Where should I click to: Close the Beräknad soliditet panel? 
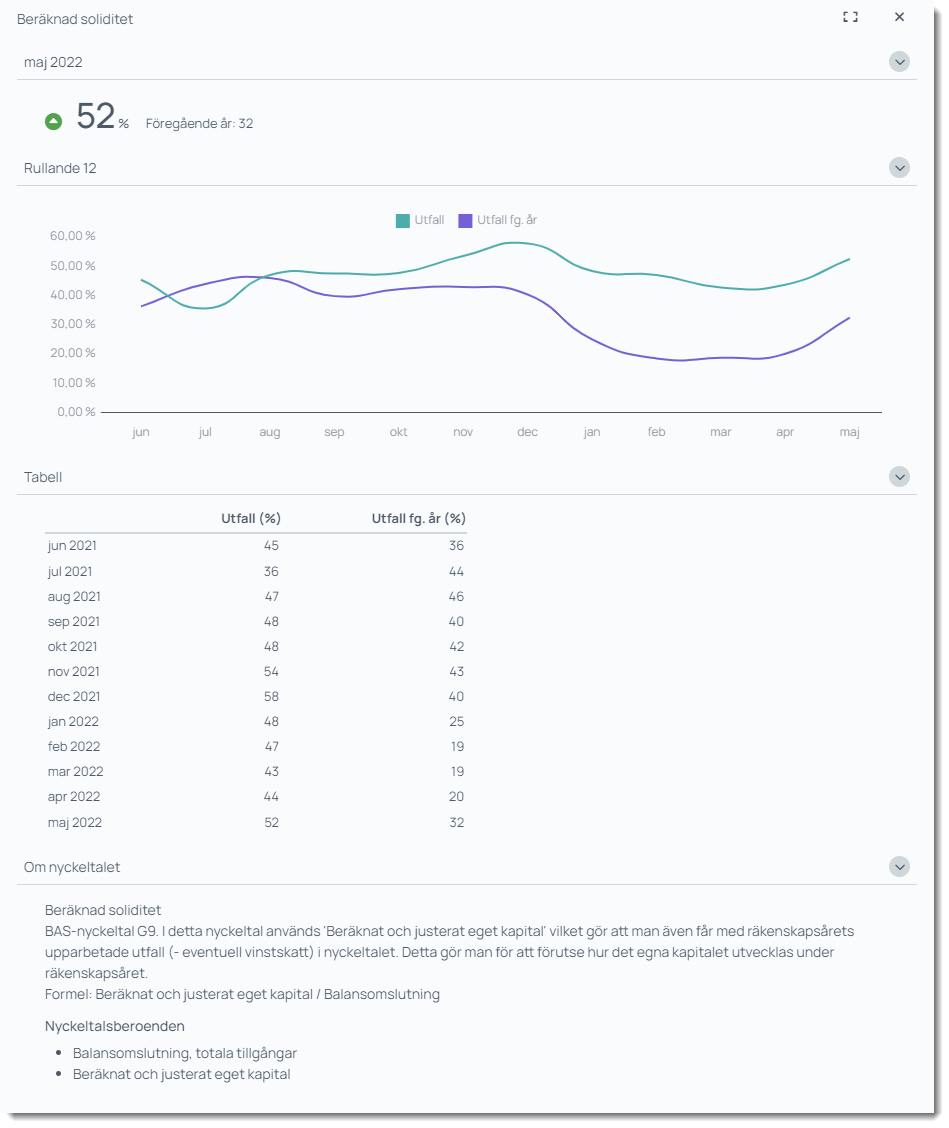899,17
